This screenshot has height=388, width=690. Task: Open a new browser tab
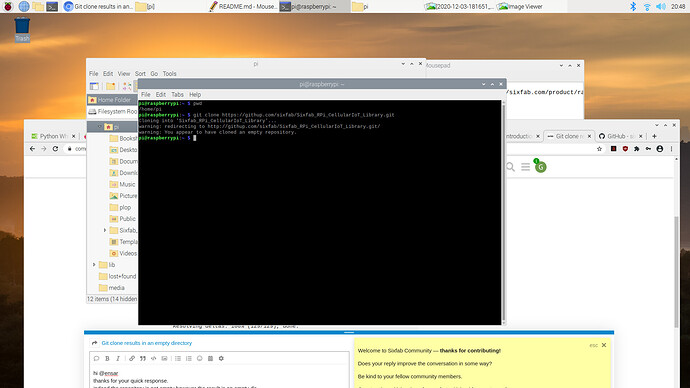[654, 136]
